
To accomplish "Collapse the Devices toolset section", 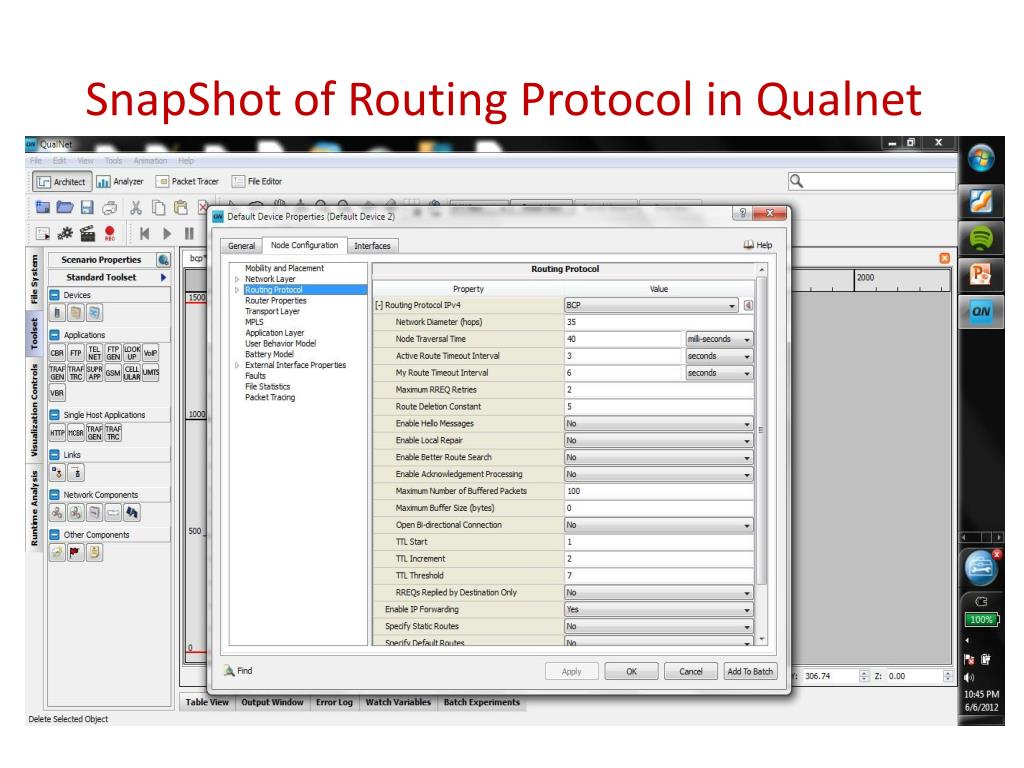I will (x=55, y=295).
